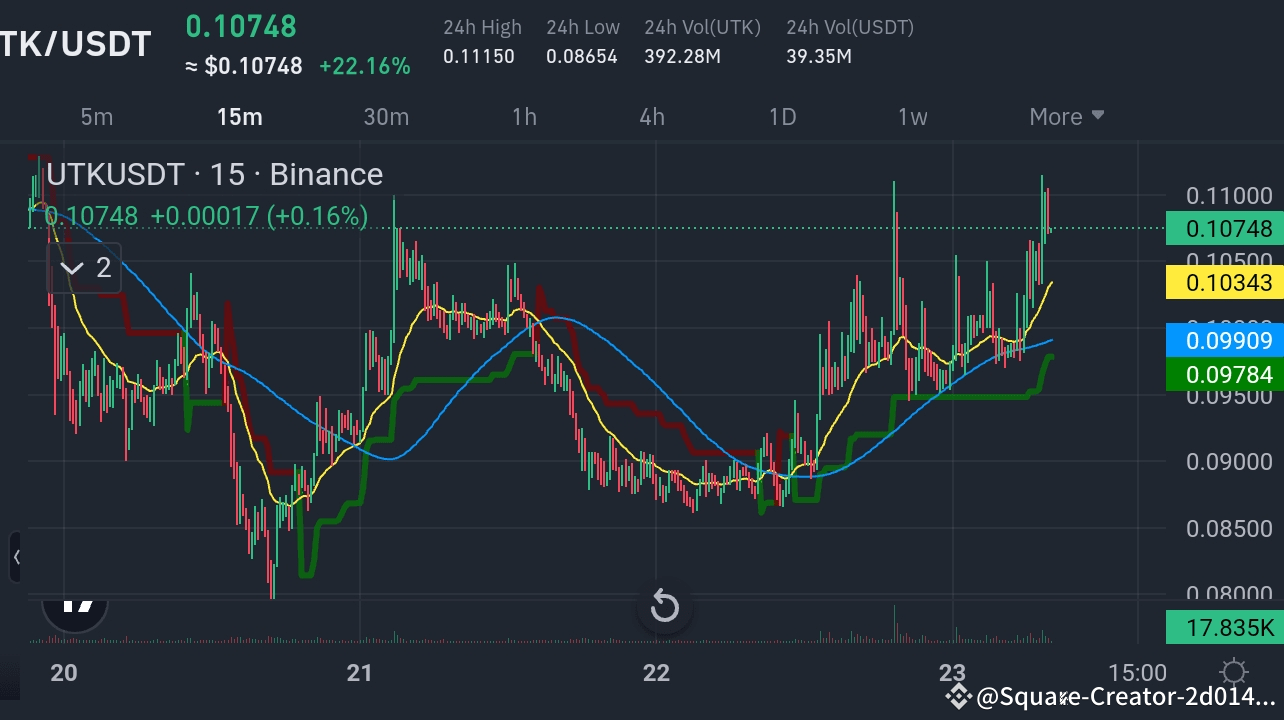Switch to the 1h timeframe tab

tap(524, 116)
